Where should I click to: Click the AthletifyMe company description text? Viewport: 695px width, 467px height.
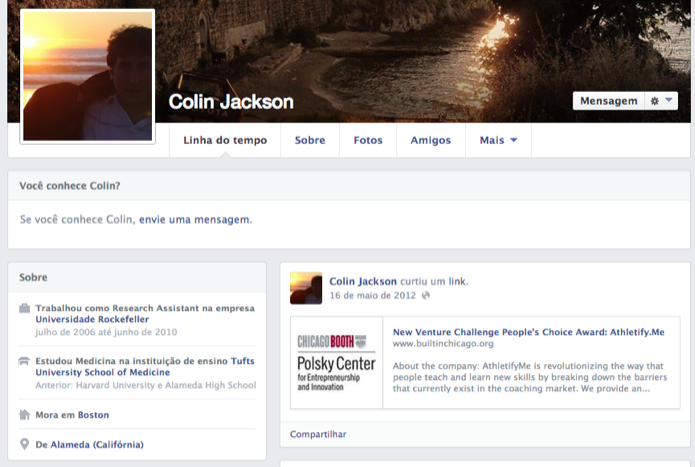point(530,377)
